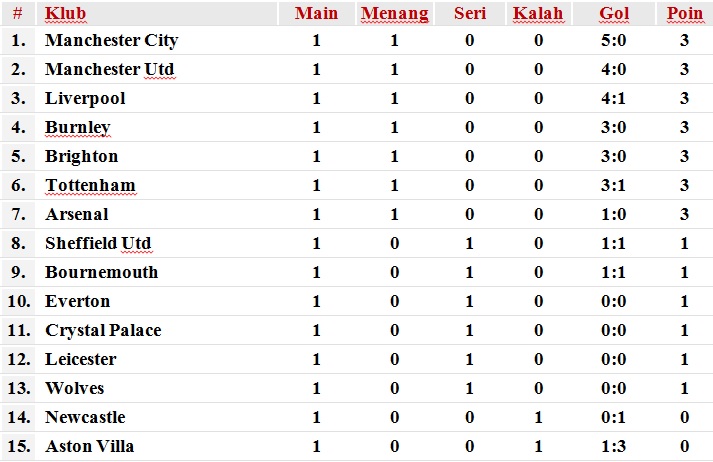Select the Sheffield Utd club name
The width and height of the screenshot is (713, 462).
(98, 243)
